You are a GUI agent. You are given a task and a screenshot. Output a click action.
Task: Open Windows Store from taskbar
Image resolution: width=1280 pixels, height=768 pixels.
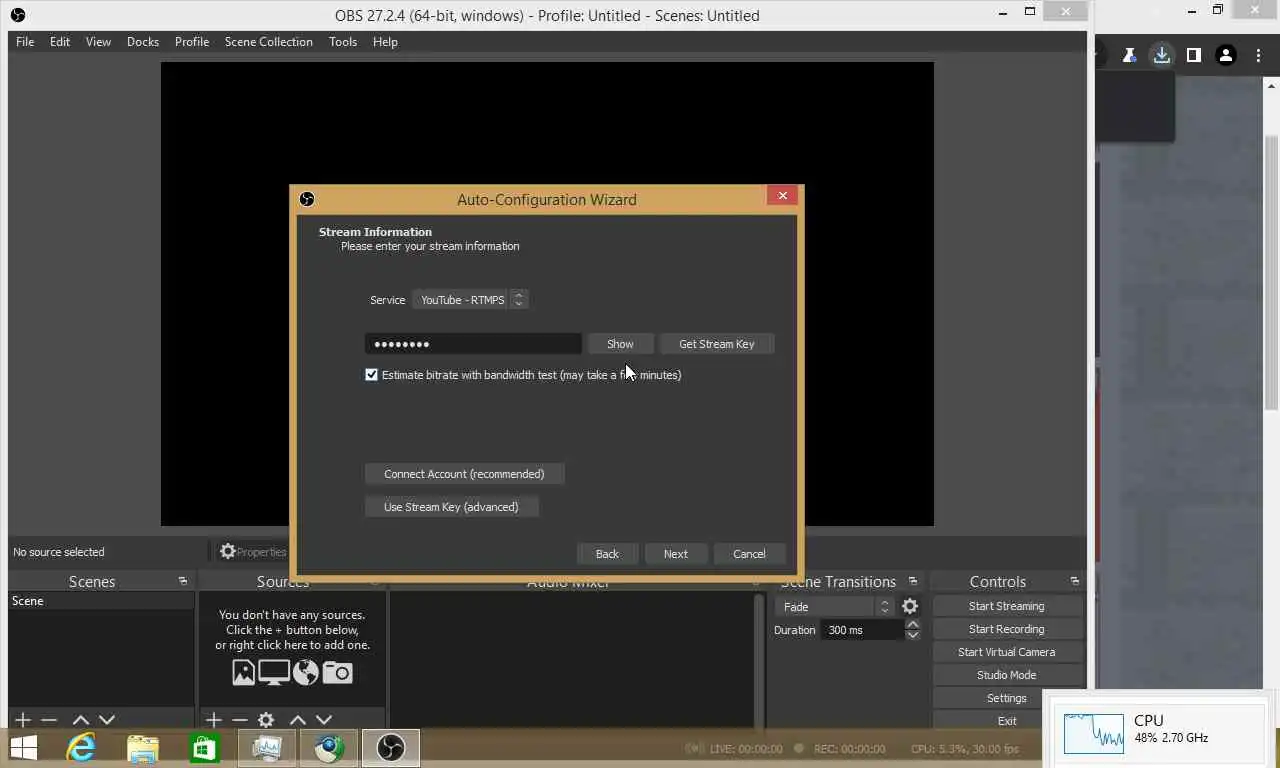[204, 747]
